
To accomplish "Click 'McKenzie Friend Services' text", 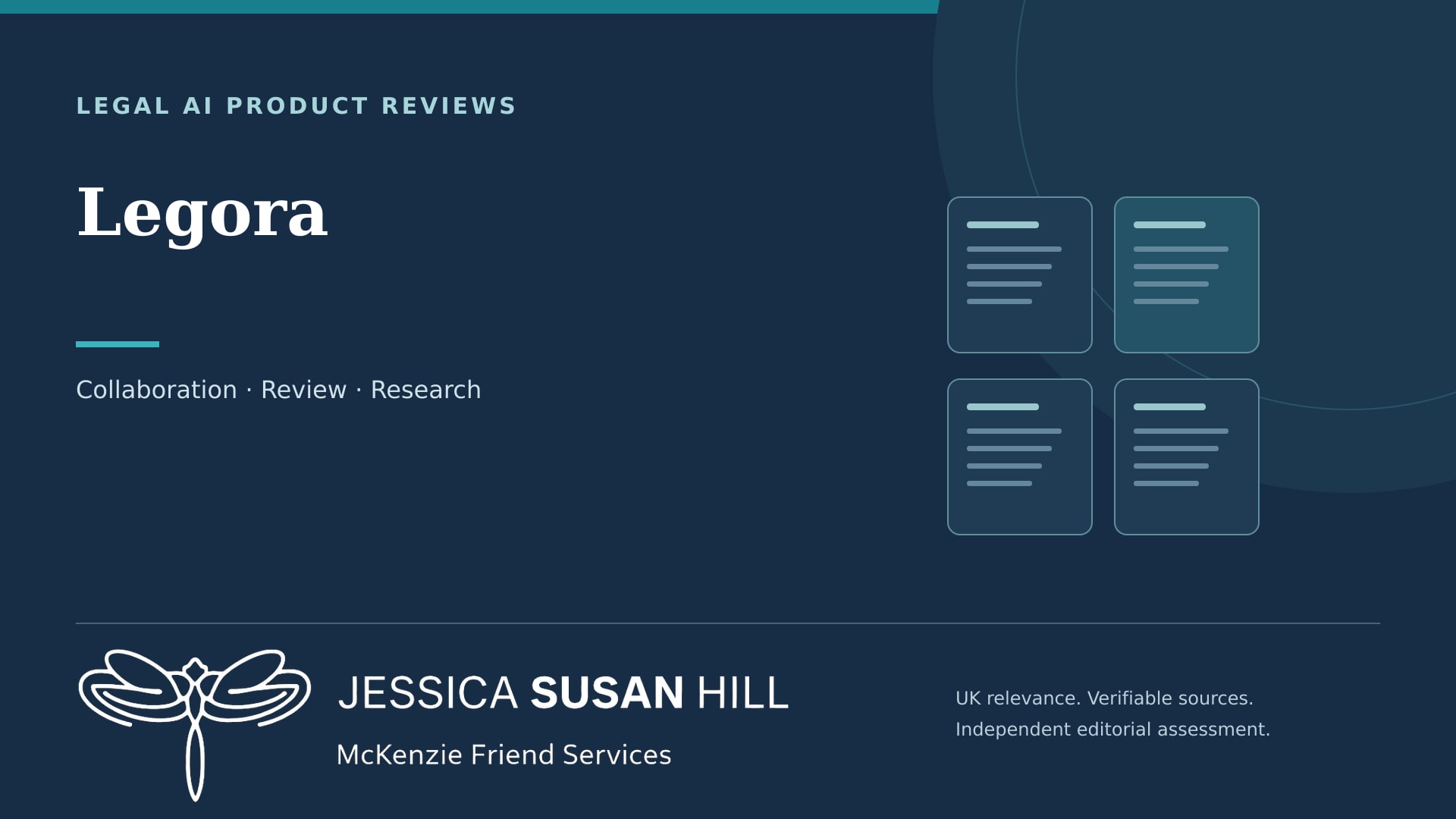I will (x=504, y=755).
